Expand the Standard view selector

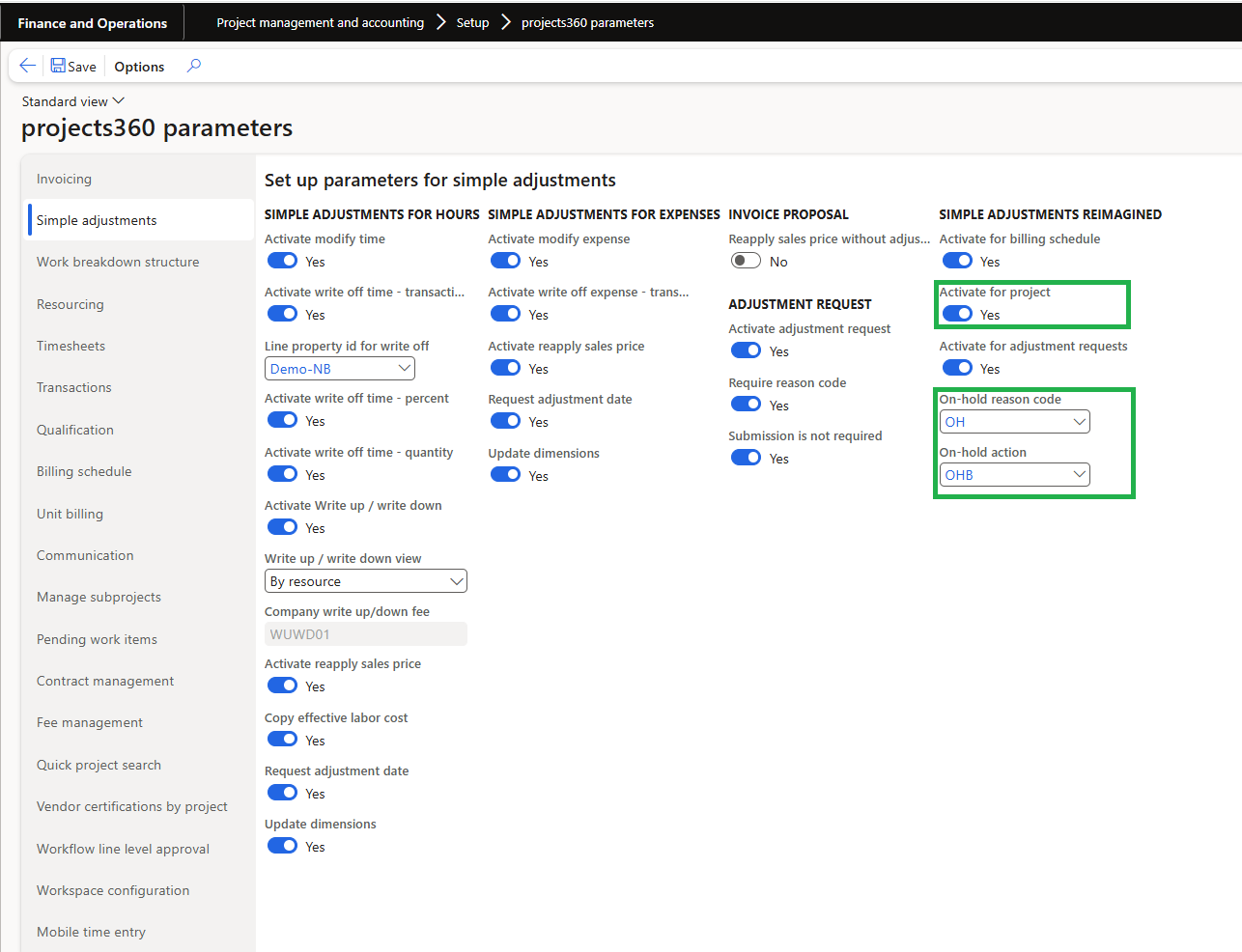coord(73,101)
